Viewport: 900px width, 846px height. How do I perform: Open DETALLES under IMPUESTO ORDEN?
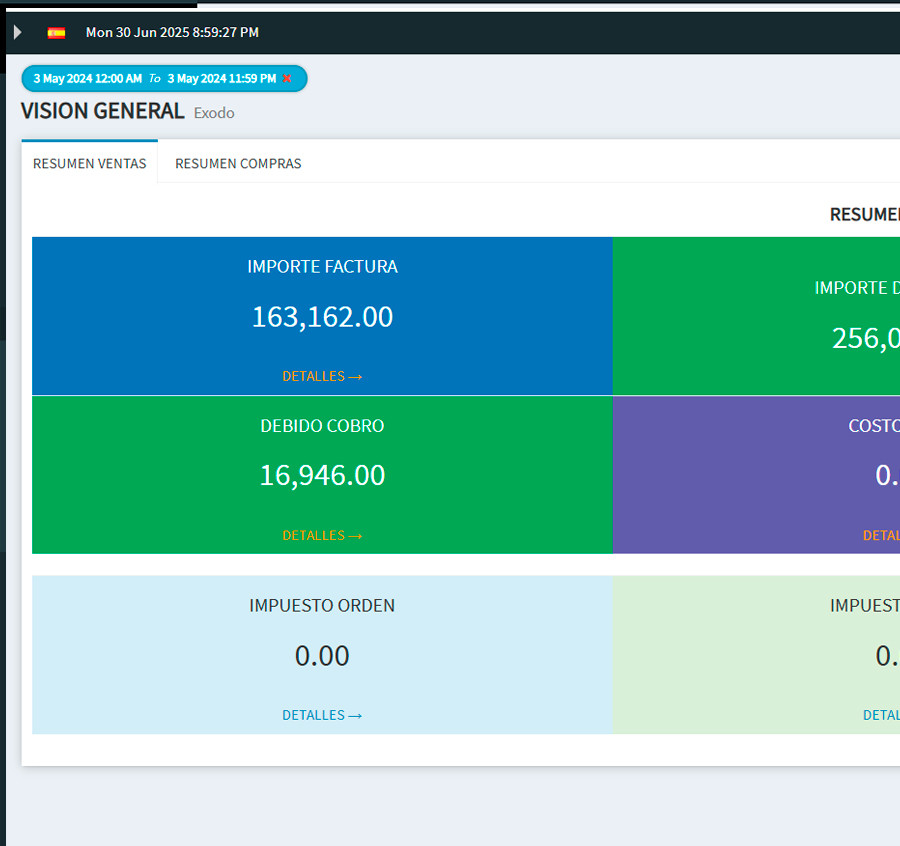[x=322, y=715]
